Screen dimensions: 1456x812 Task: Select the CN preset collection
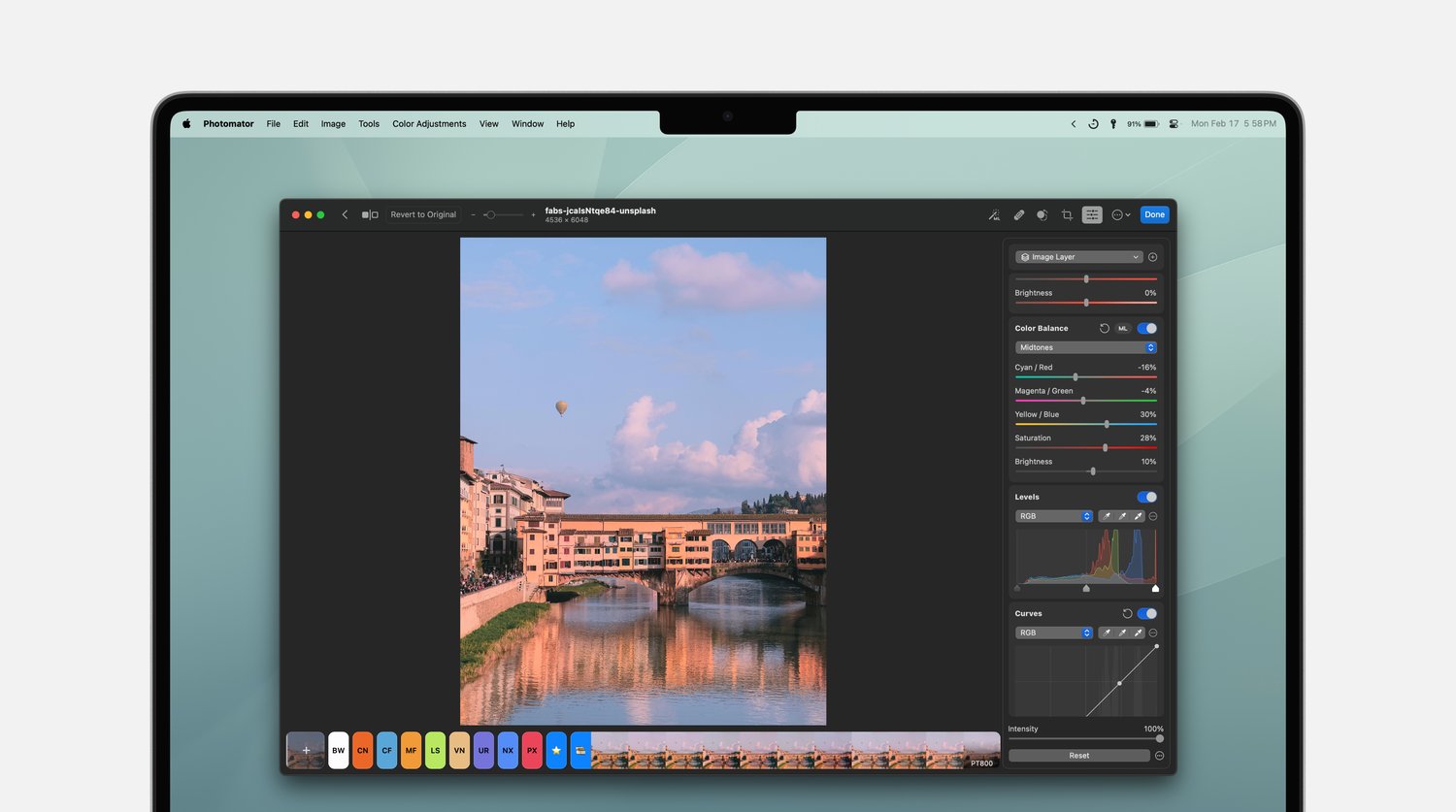tap(363, 751)
